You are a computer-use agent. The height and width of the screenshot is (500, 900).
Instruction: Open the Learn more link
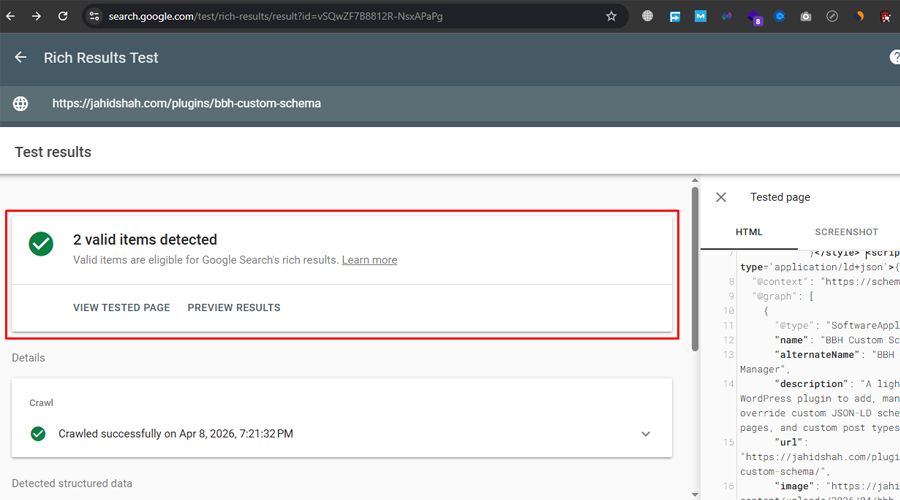click(369, 260)
